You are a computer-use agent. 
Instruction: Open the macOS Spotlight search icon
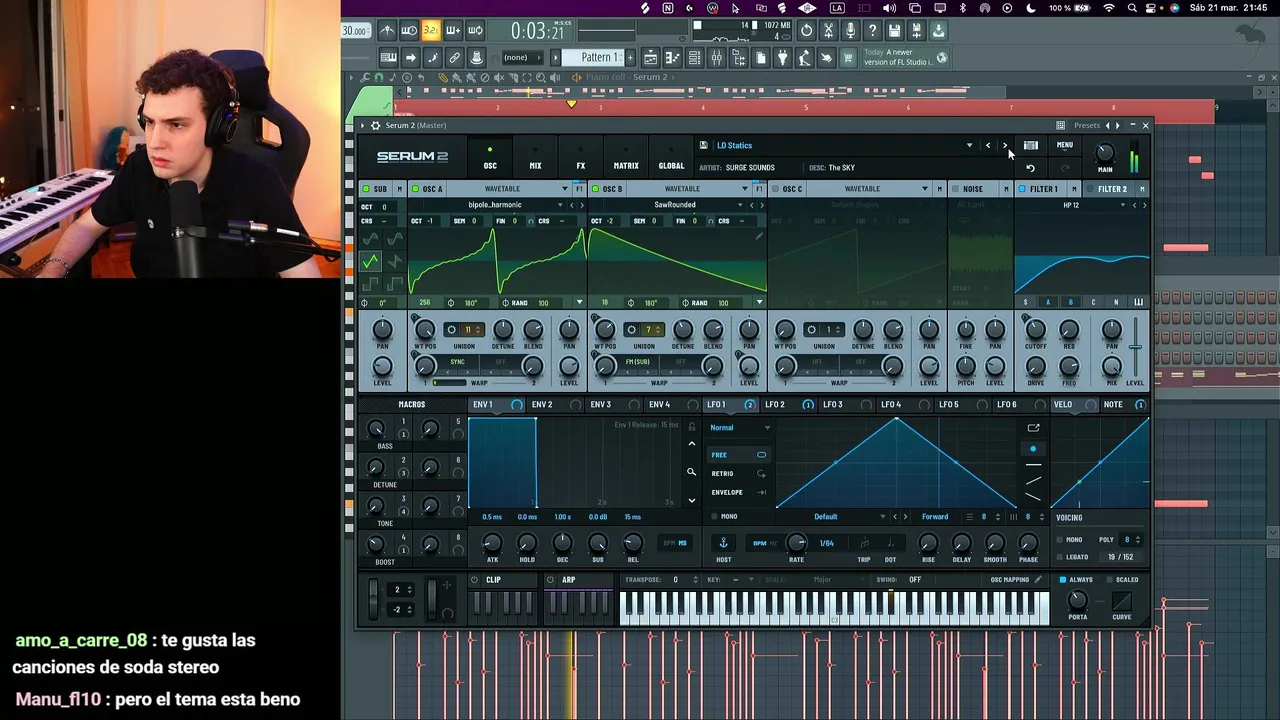pos(1132,8)
